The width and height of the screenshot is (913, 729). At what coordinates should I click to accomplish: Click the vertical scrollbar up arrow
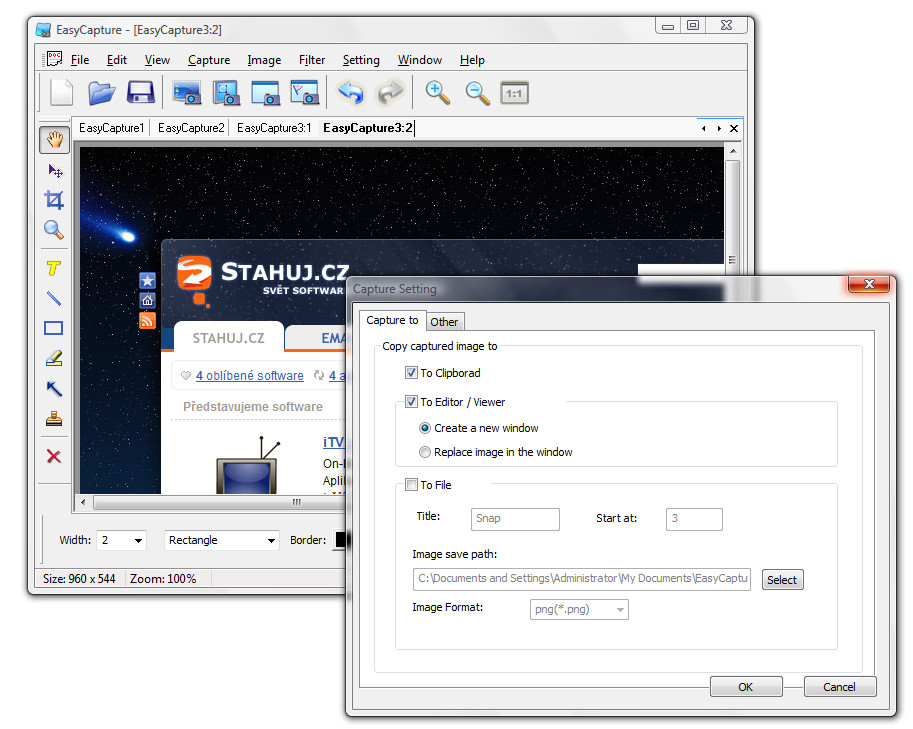[x=733, y=151]
